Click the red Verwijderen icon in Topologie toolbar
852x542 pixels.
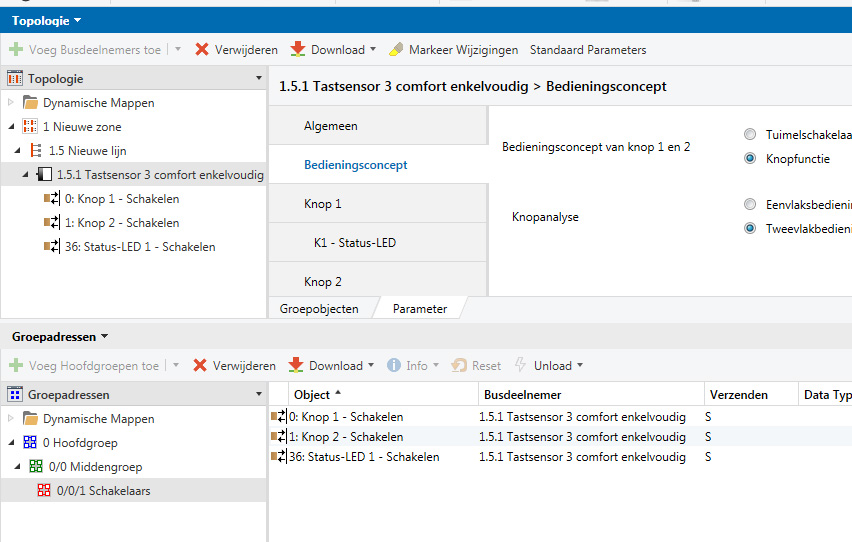coord(202,49)
